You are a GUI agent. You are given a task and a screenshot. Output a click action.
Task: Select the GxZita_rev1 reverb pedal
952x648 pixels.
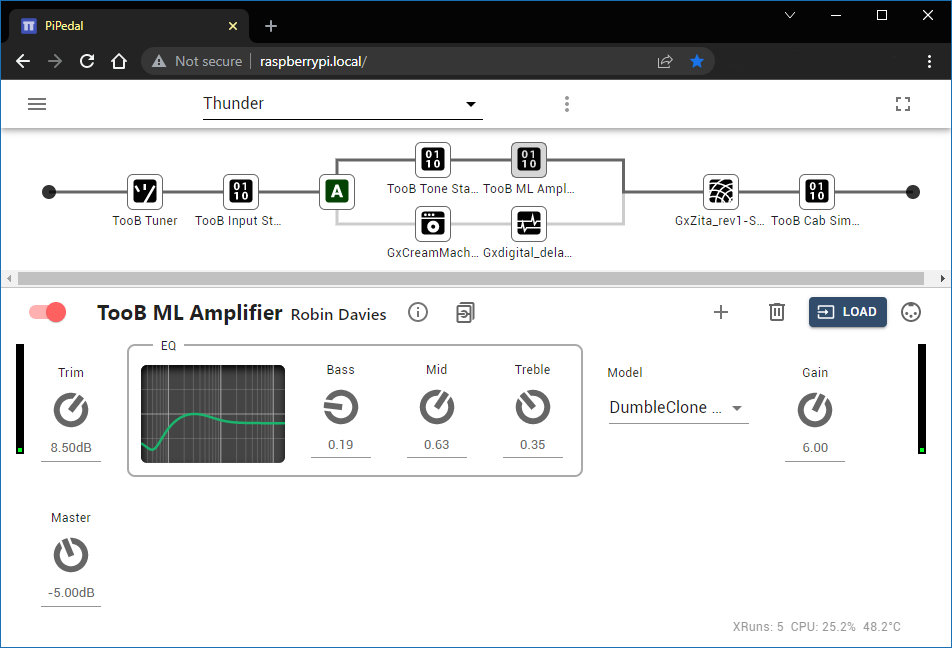[721, 192]
